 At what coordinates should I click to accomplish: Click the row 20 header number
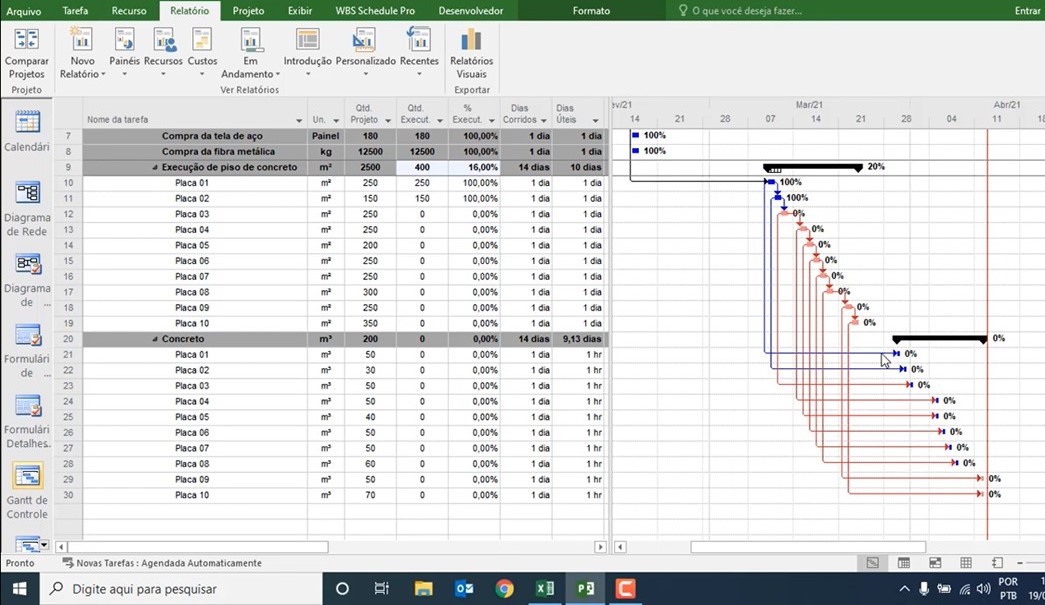pyautogui.click(x=68, y=339)
